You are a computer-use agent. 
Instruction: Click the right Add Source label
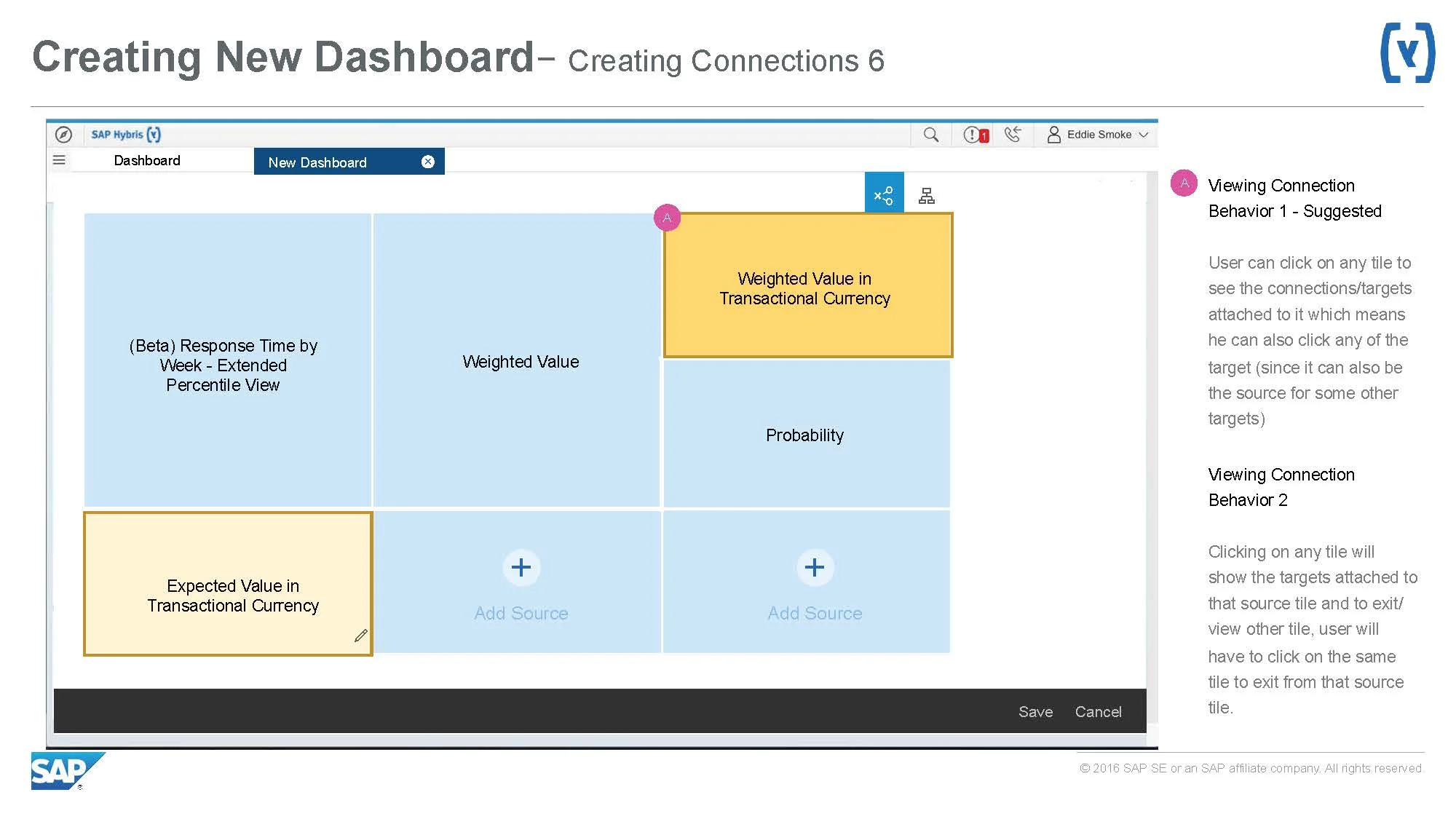pos(815,614)
